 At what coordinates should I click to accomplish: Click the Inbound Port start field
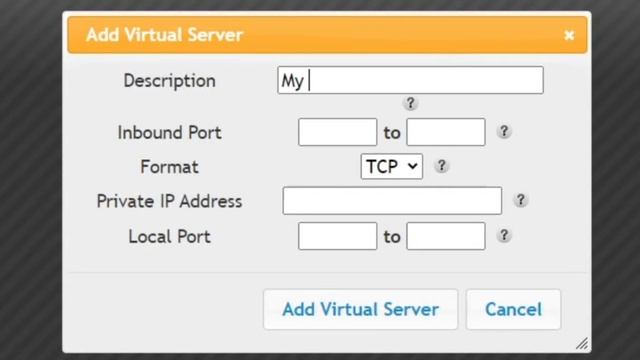point(338,132)
